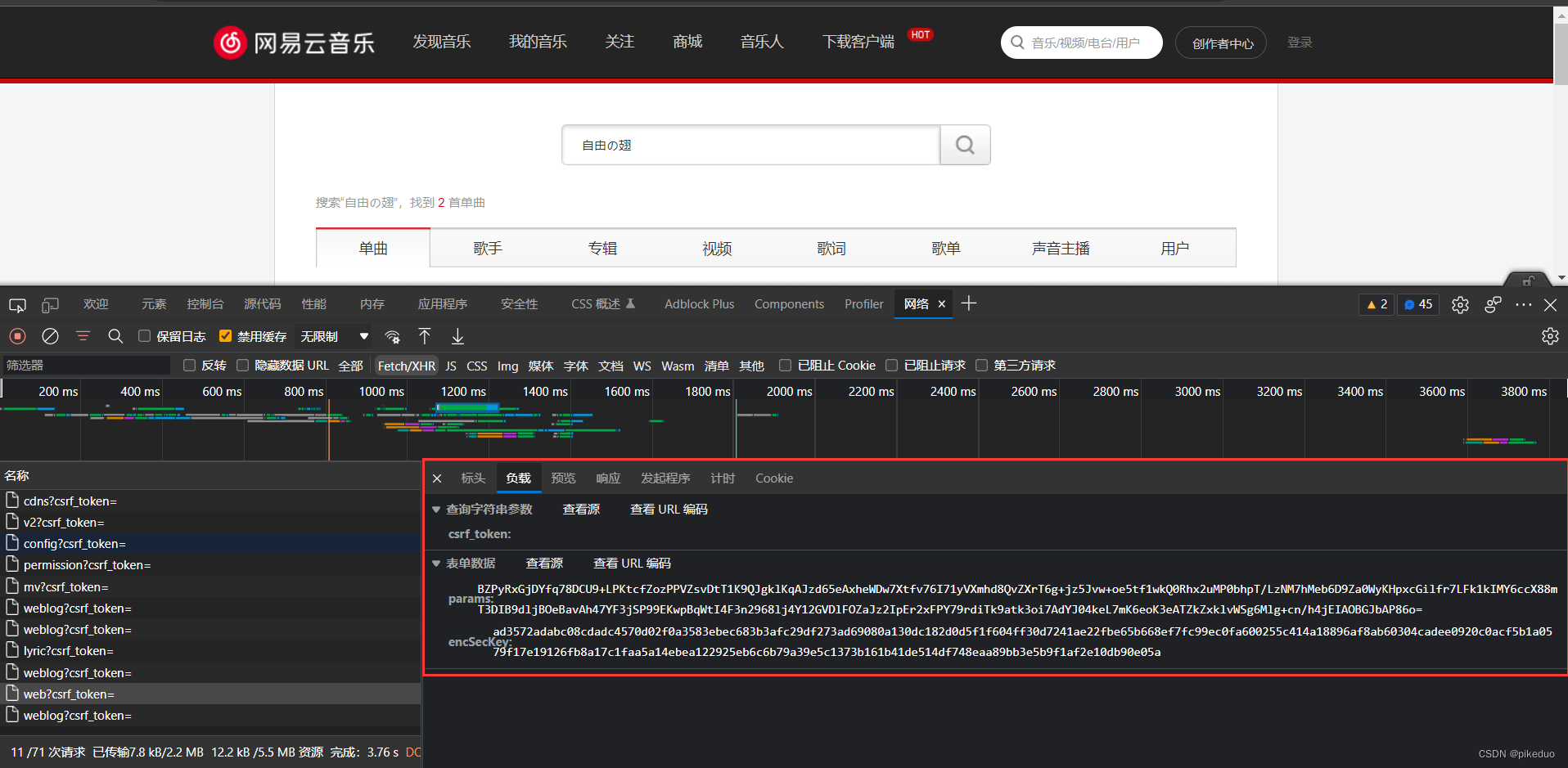Select the 歌手 search result tab

coord(488,249)
